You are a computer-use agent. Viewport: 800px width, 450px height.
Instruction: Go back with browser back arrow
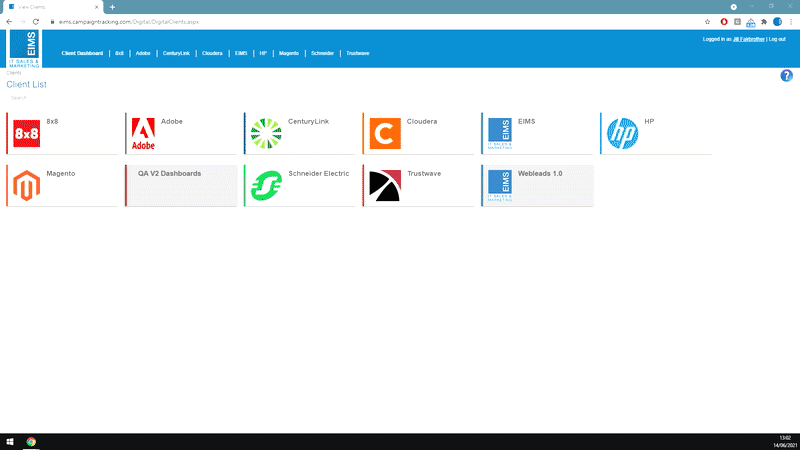(9, 22)
